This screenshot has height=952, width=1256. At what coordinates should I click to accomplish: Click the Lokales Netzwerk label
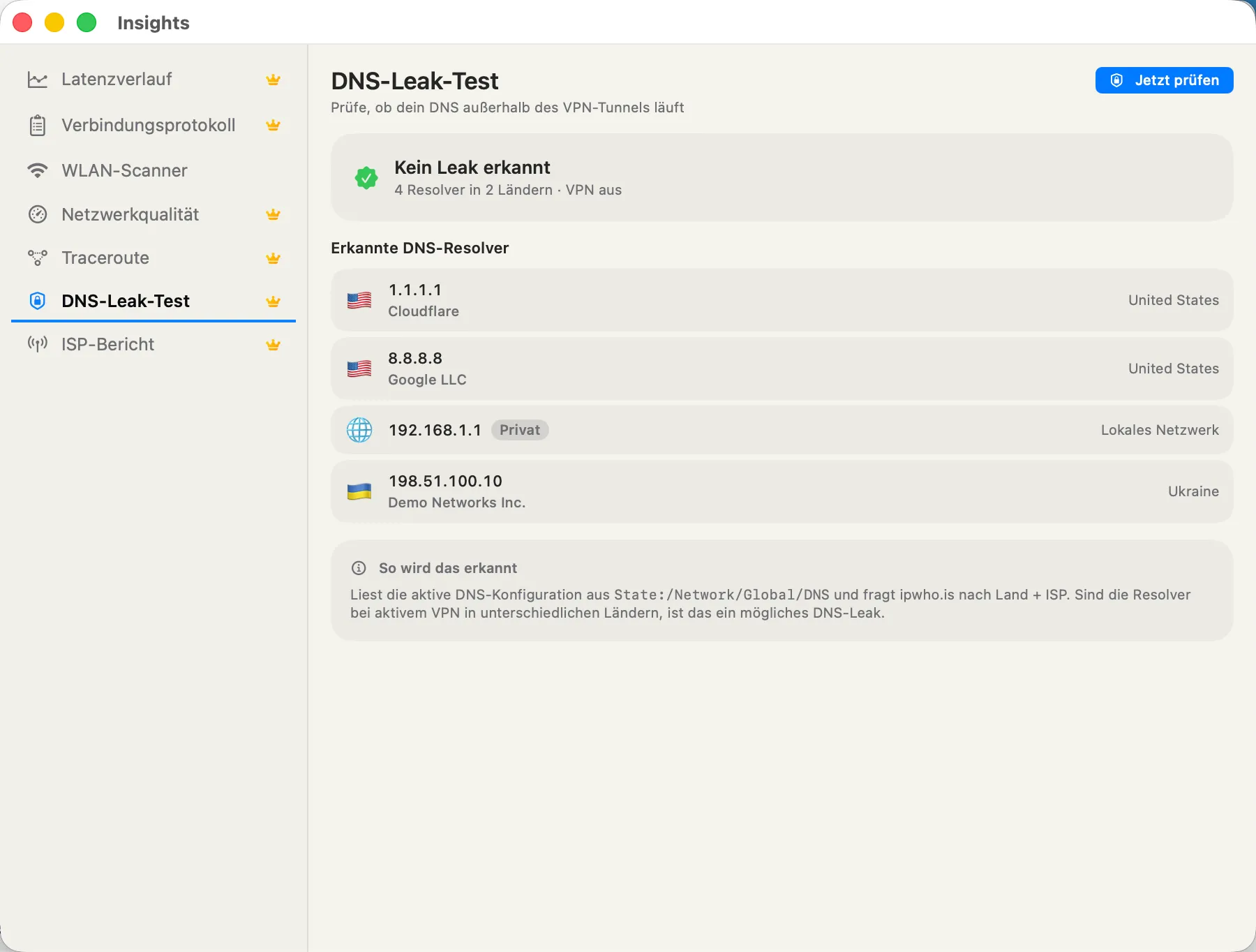[1160, 430]
